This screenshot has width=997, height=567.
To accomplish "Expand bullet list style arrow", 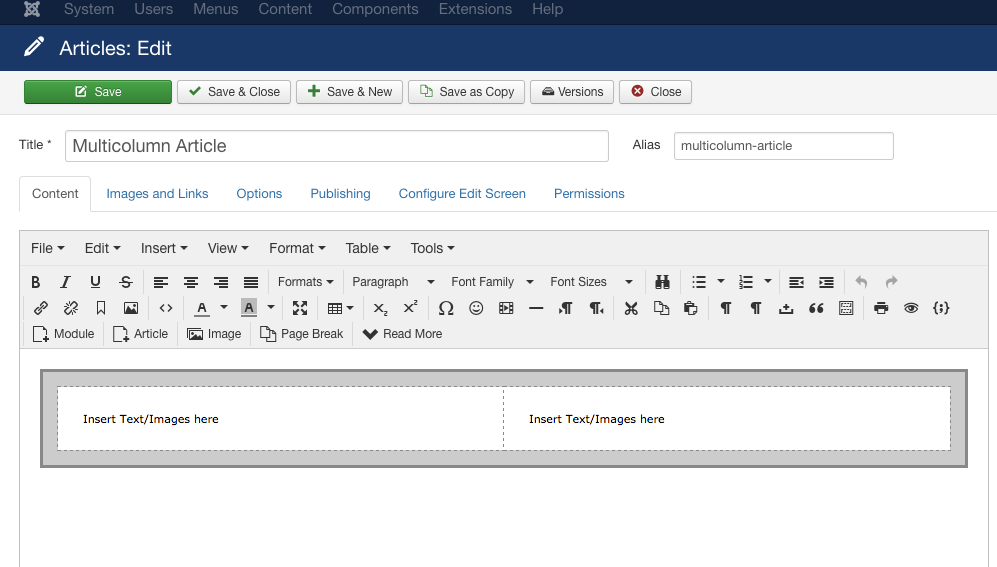I will 720,282.
